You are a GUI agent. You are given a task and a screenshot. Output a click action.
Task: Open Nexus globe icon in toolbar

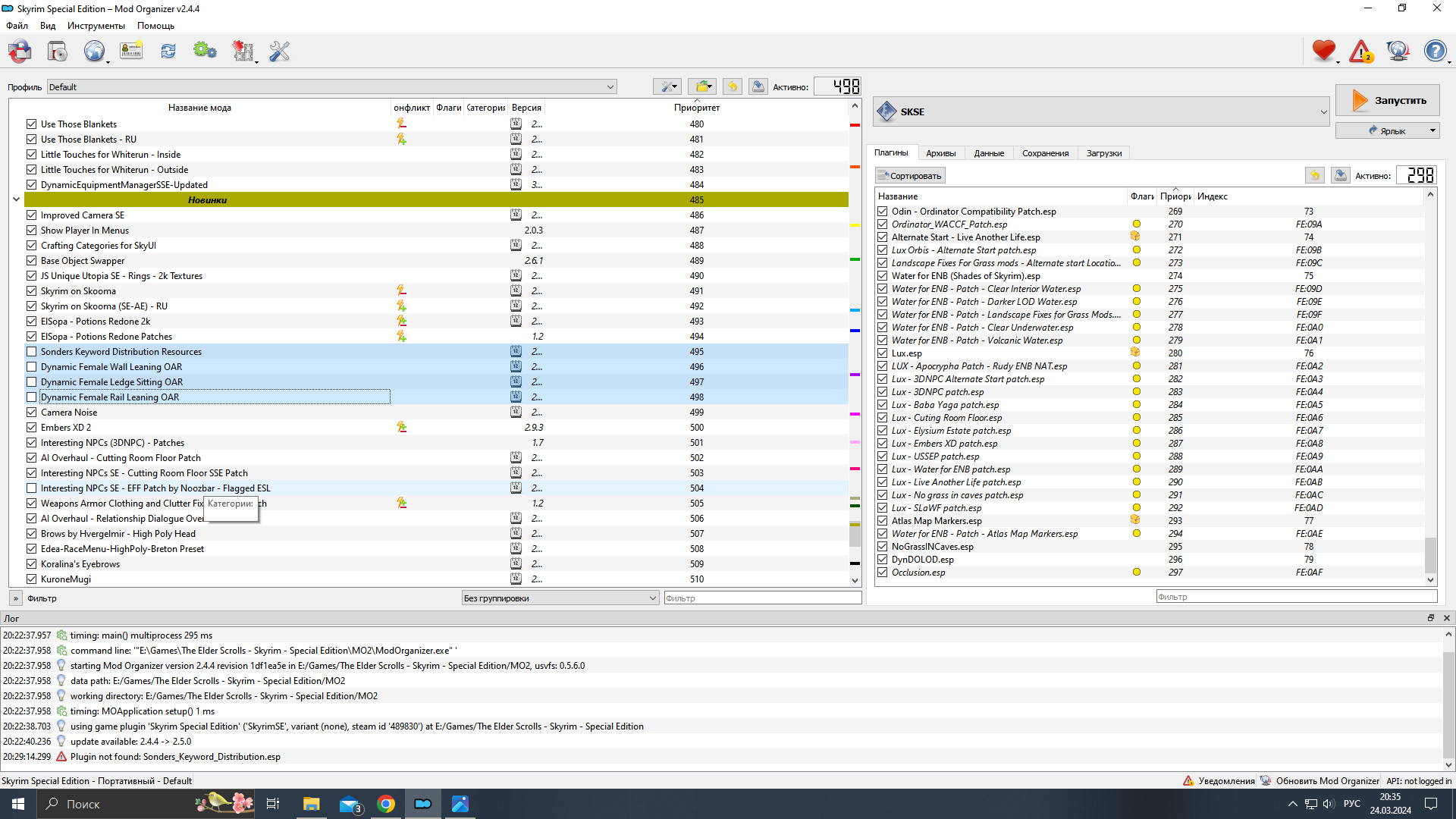(94, 52)
